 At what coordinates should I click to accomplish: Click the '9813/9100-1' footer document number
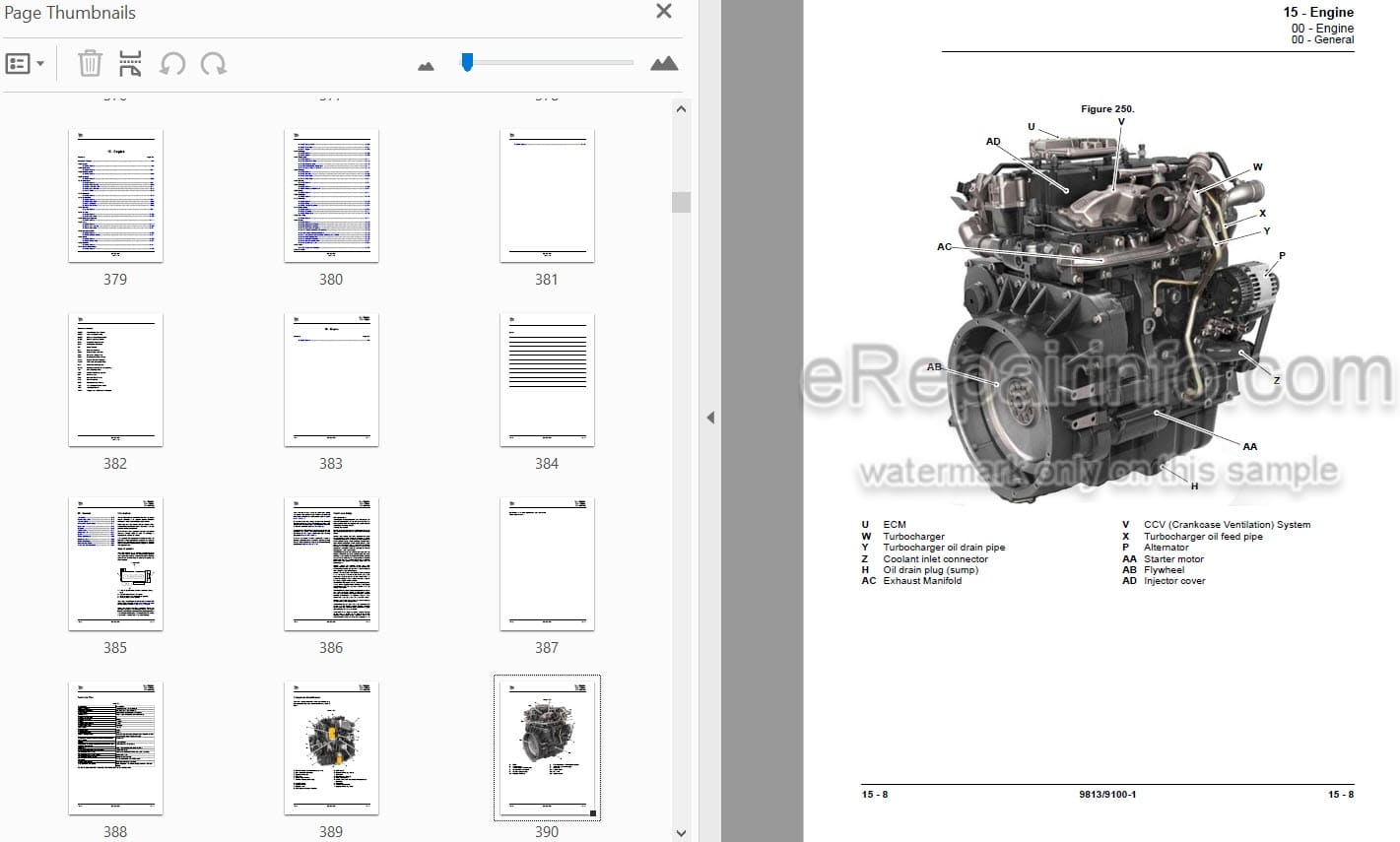click(1107, 795)
